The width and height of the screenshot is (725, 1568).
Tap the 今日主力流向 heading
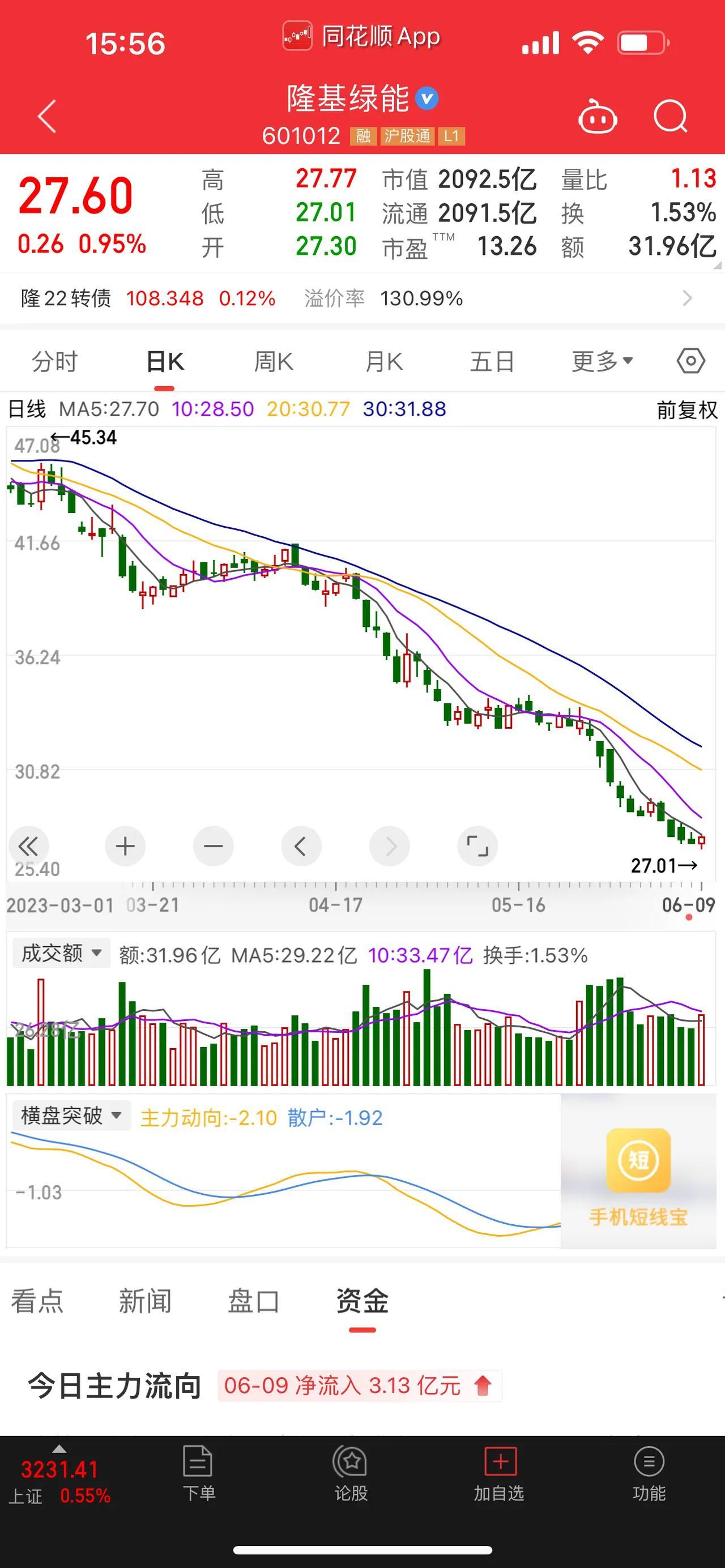coord(114,1386)
